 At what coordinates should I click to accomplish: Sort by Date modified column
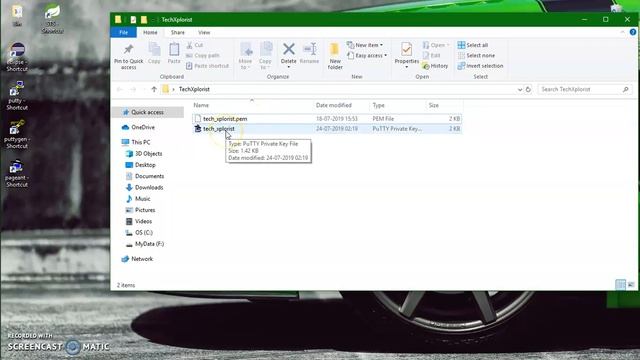(334, 105)
